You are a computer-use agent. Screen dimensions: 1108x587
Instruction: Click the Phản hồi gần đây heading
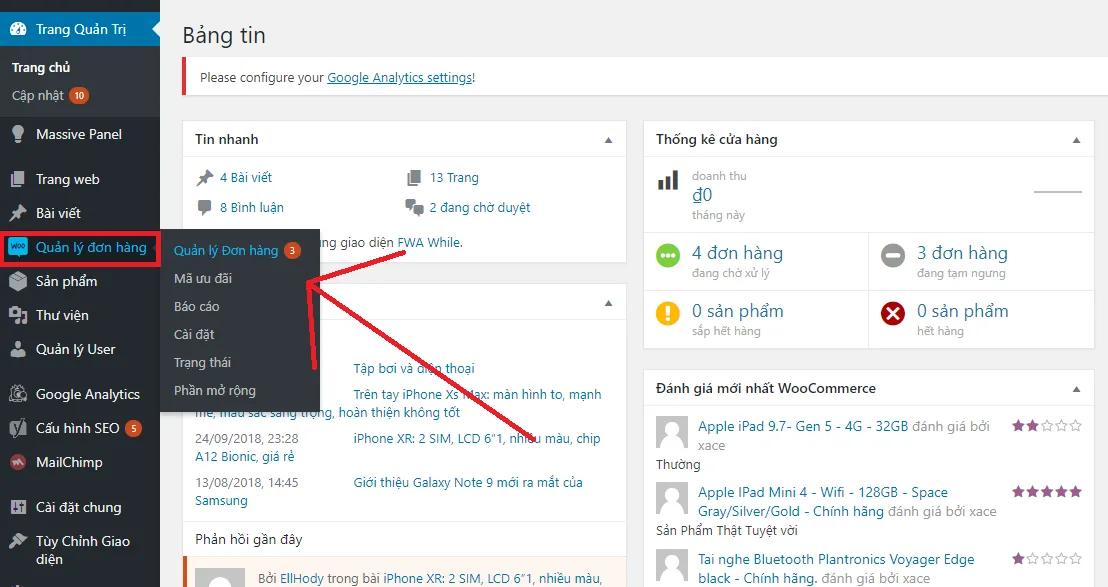pos(249,540)
